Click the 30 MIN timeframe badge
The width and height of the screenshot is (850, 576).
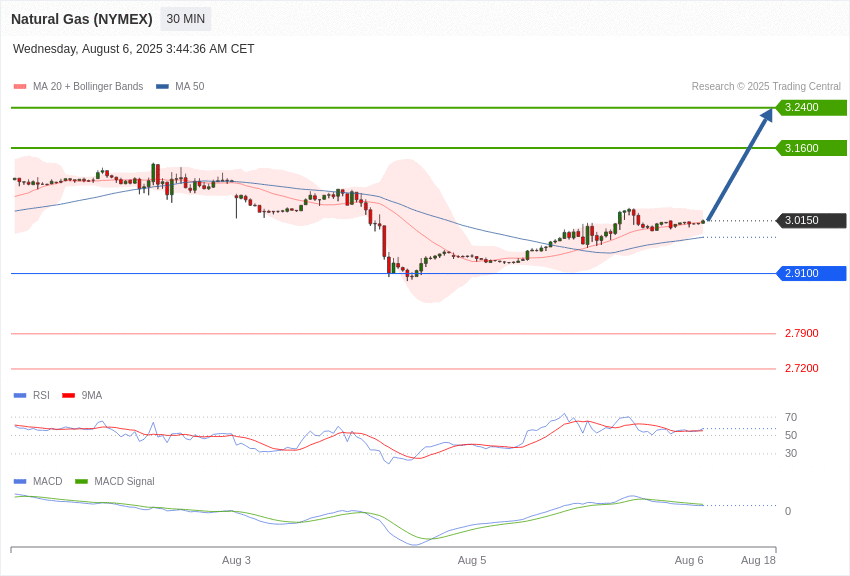[185, 19]
